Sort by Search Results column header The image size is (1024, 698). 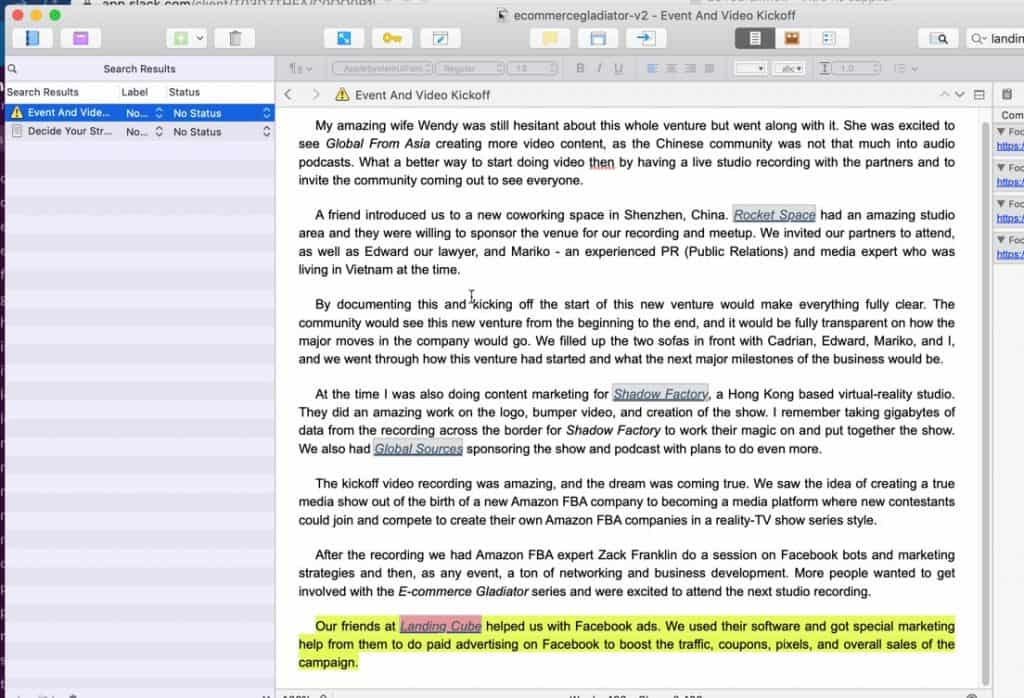(42, 92)
